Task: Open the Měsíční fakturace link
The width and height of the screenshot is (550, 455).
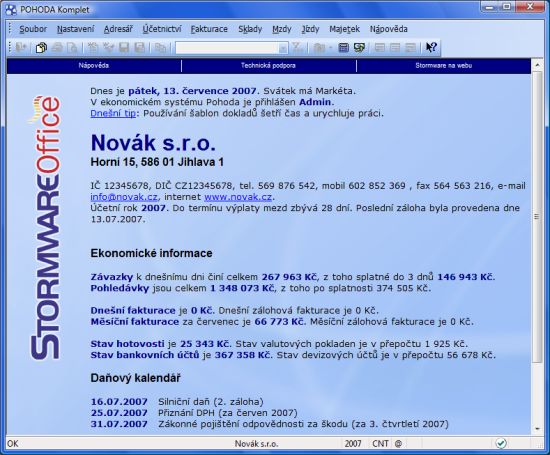Action: pyautogui.click(x=135, y=322)
